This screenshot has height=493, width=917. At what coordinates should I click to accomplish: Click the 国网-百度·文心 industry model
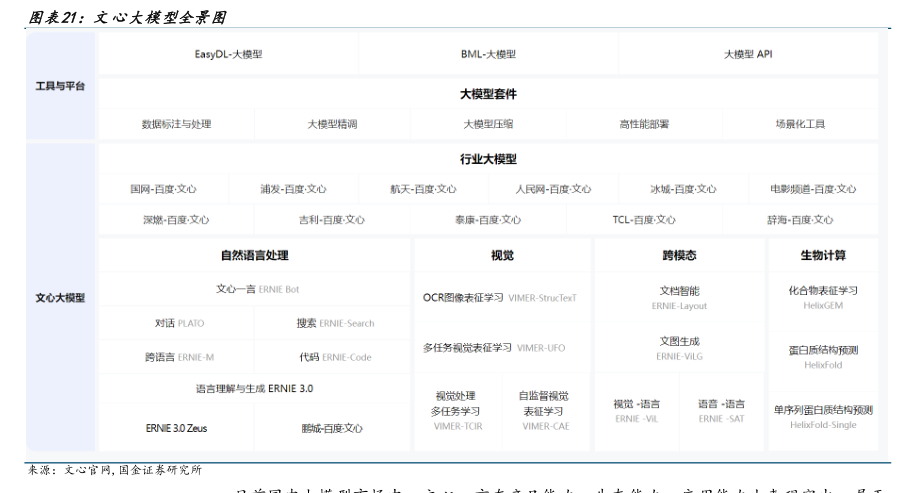click(x=163, y=188)
